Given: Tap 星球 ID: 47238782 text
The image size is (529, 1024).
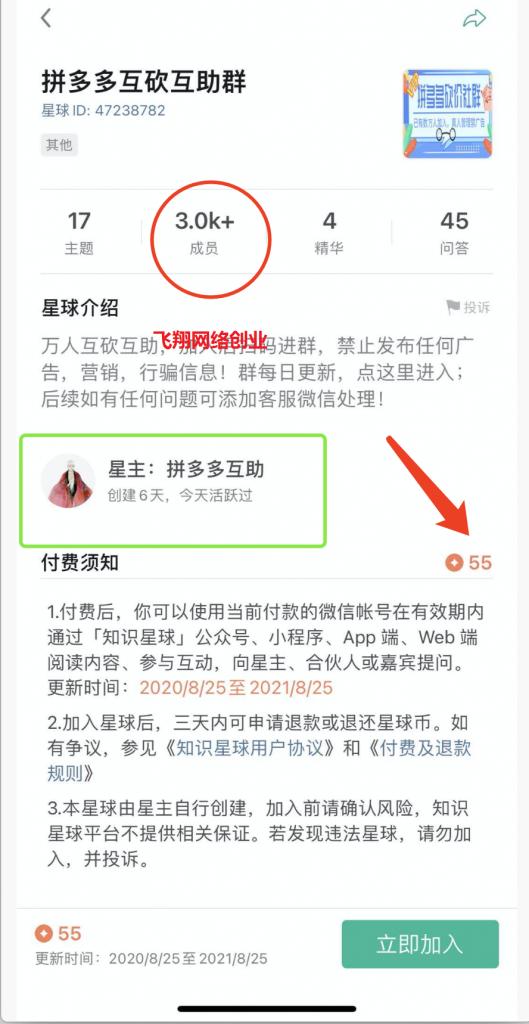Looking at the screenshot, I should point(103,110).
